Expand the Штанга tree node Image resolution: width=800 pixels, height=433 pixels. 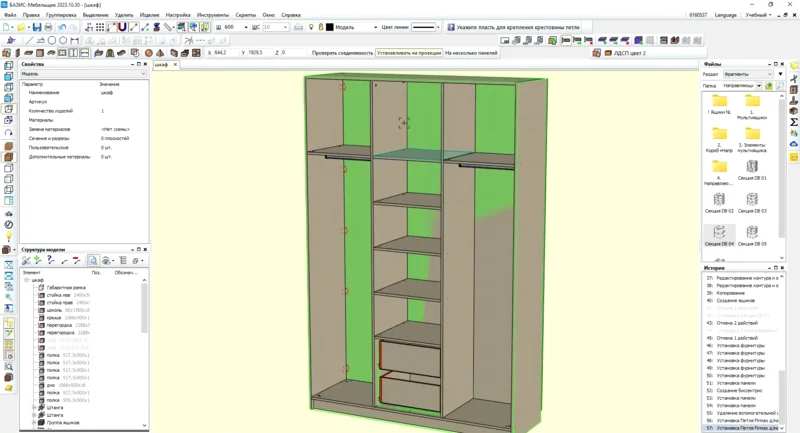(x=34, y=407)
